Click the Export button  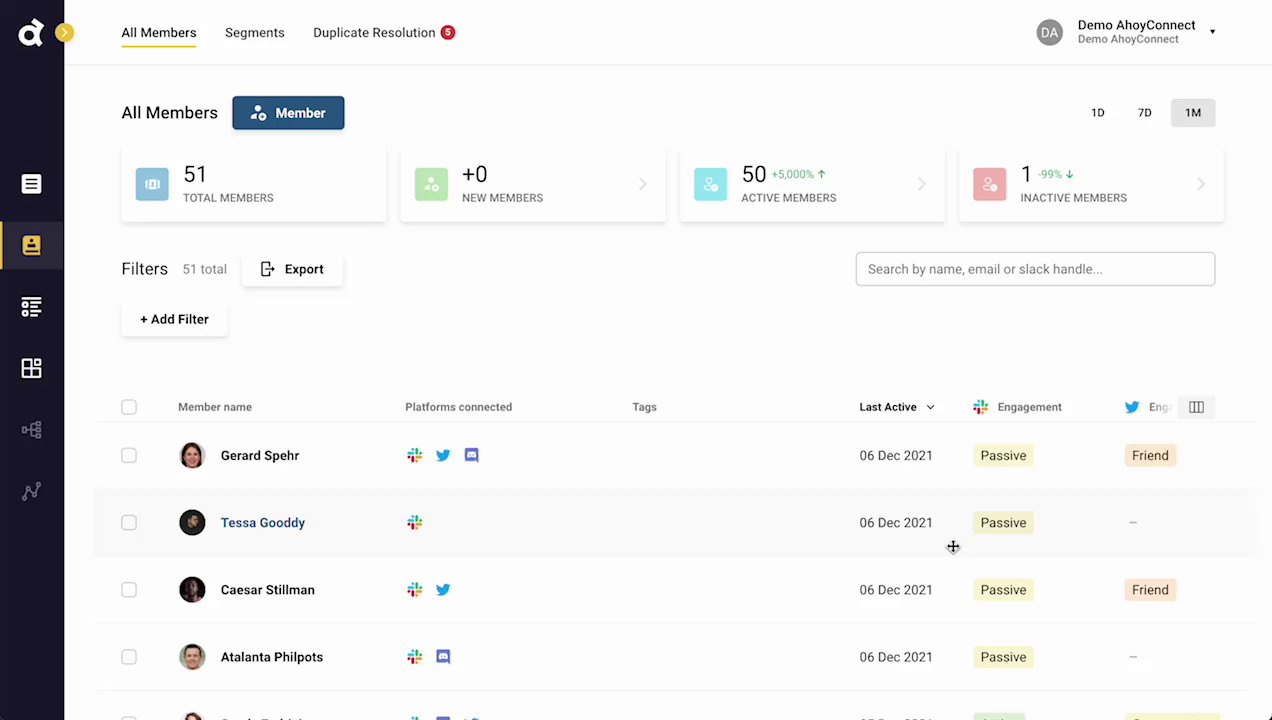pos(292,269)
